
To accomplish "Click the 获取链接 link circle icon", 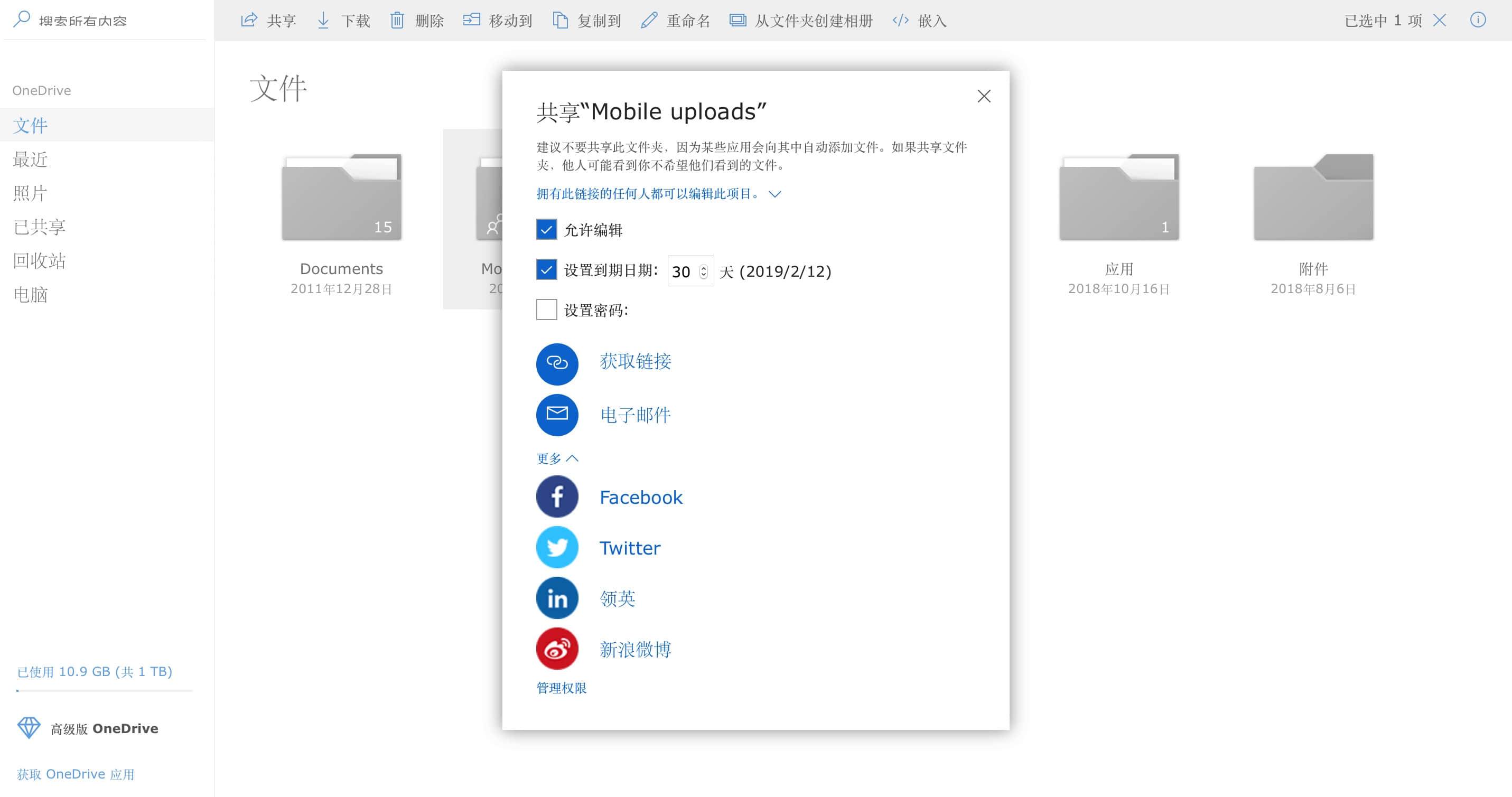I will pos(557,364).
